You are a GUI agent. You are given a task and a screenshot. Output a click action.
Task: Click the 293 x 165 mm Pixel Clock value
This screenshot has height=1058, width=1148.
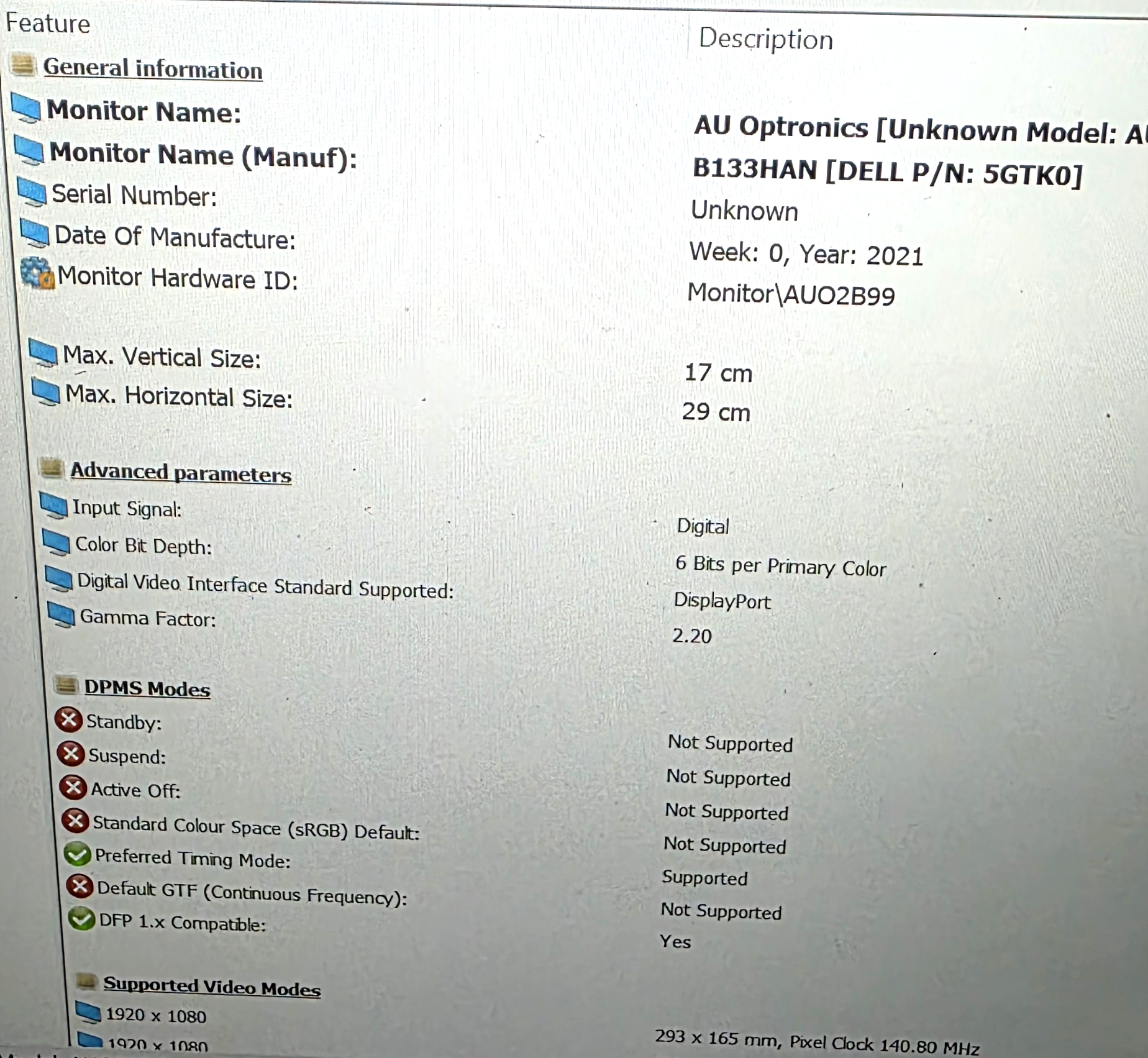(817, 1042)
